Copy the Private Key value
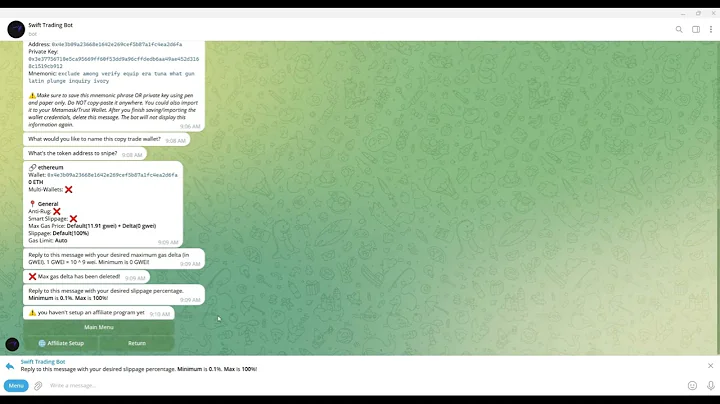Viewport: 720px width, 404px height. [113, 62]
